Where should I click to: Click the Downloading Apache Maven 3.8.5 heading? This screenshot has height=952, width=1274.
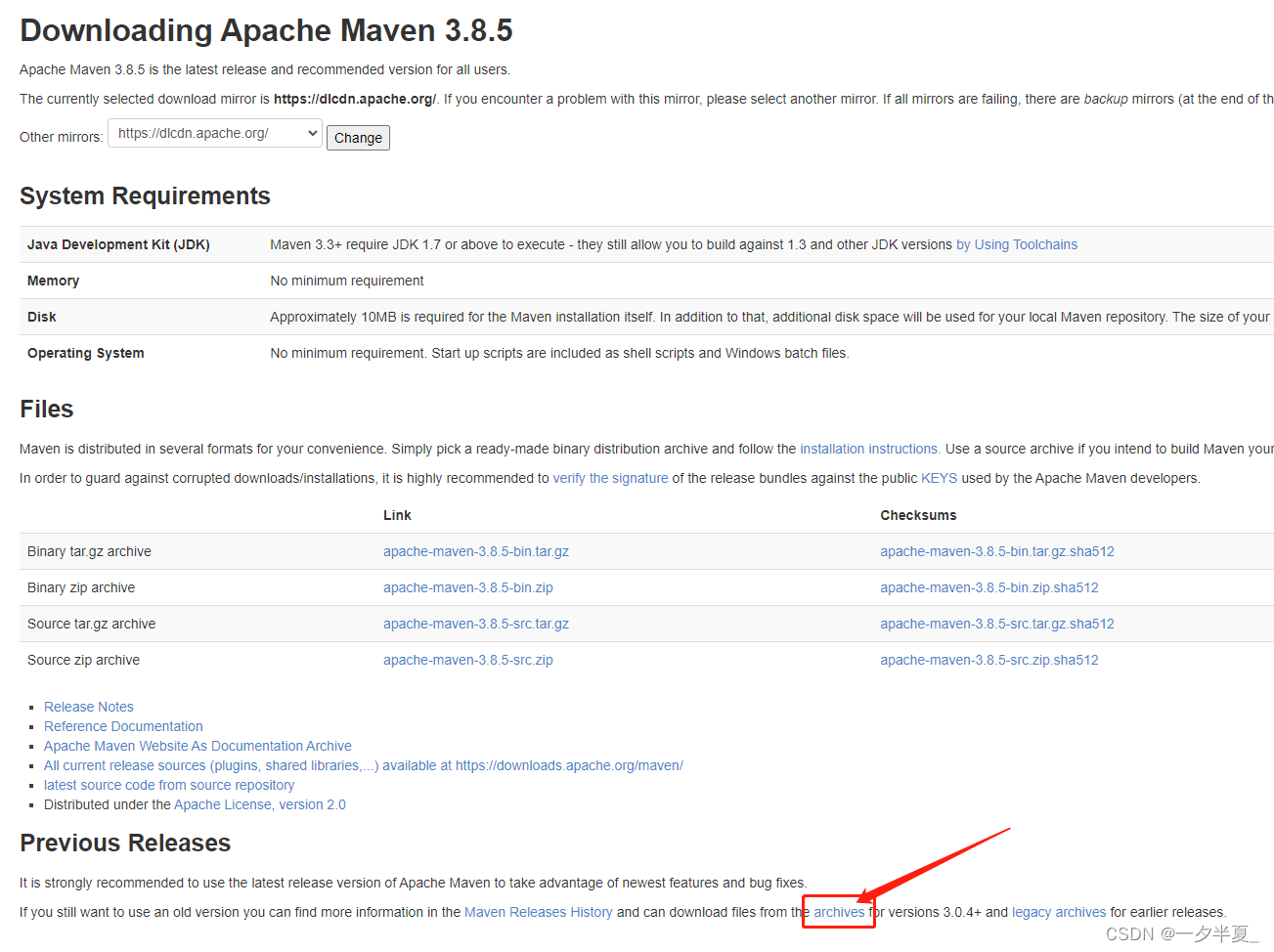266,30
